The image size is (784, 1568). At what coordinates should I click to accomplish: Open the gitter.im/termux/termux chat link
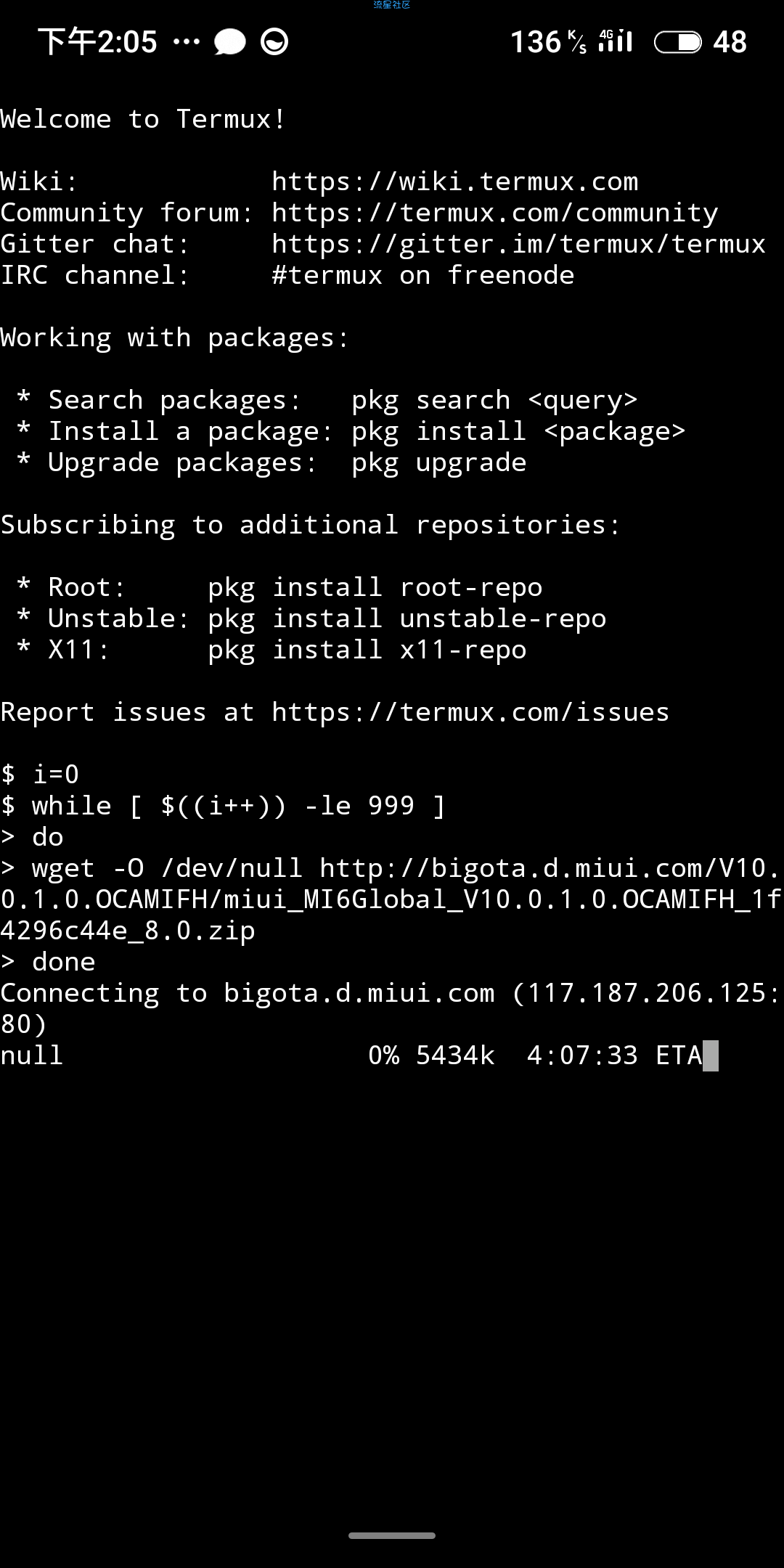coord(518,244)
